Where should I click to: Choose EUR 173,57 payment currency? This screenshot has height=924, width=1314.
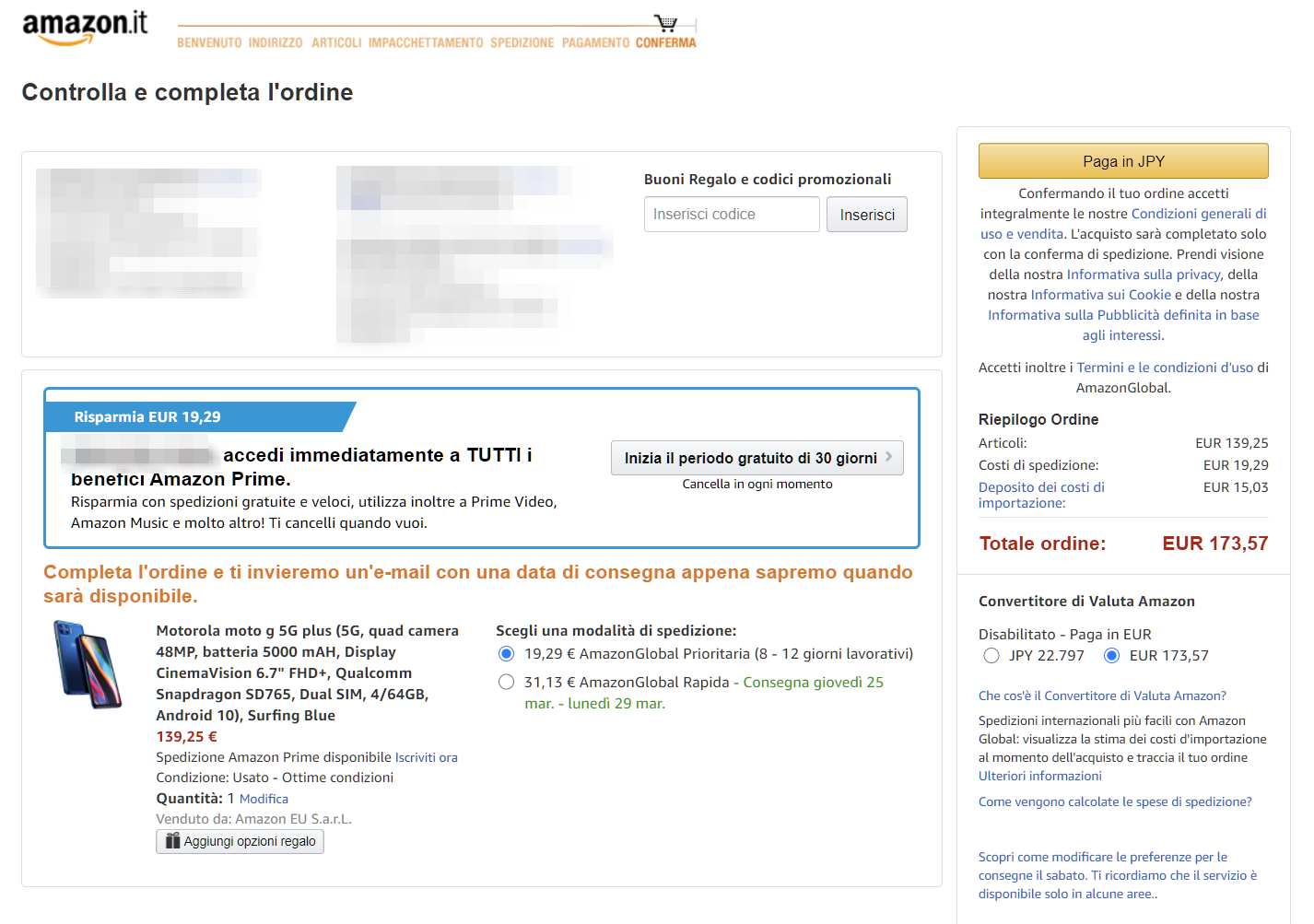click(x=1111, y=656)
